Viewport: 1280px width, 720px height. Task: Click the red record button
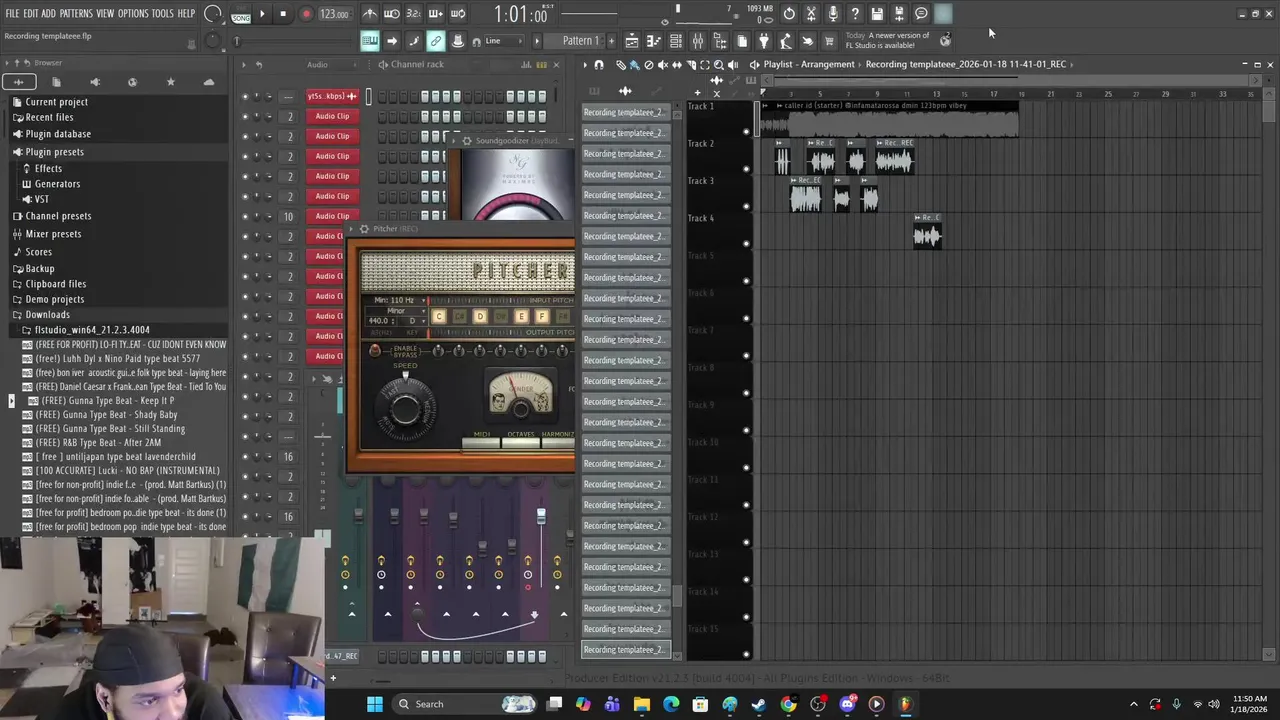pyautogui.click(x=306, y=14)
